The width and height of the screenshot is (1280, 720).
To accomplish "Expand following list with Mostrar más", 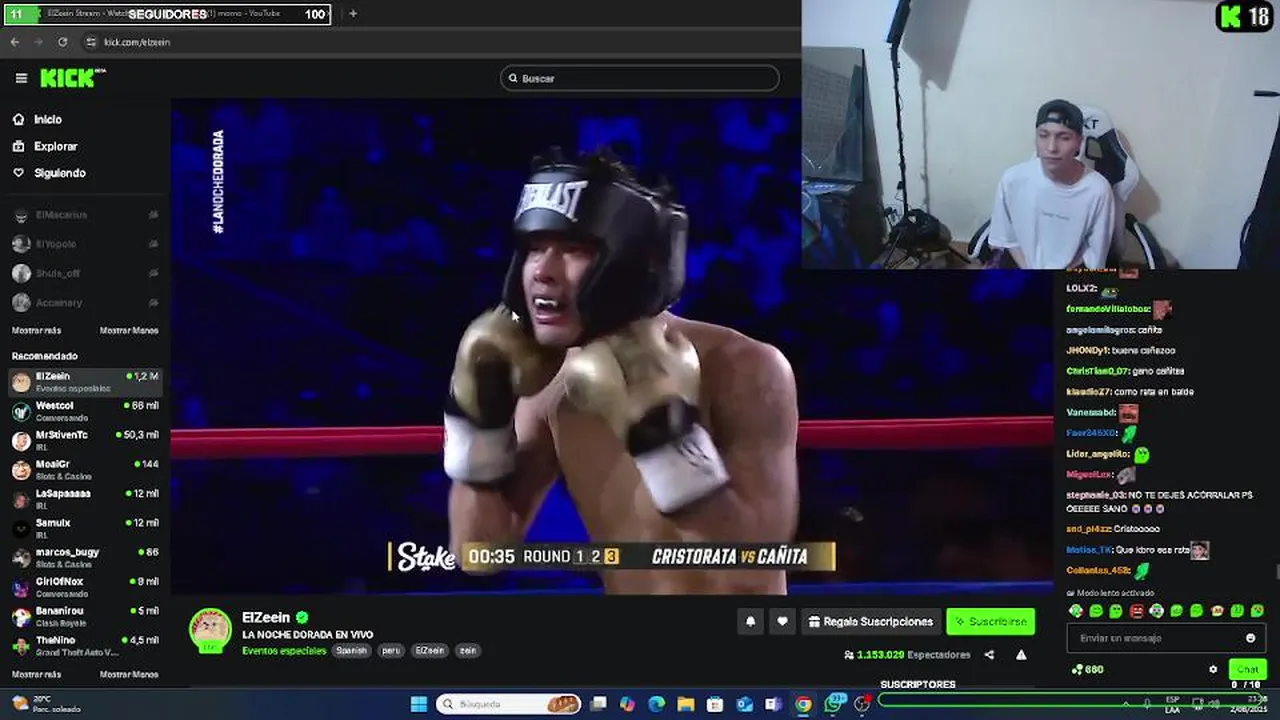I will [x=36, y=330].
